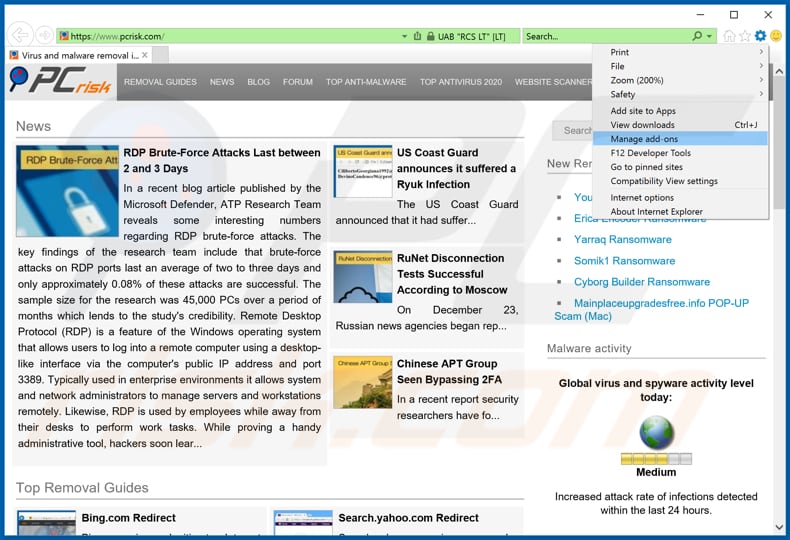
Task: Select About Internet Explorer
Action: click(680, 212)
